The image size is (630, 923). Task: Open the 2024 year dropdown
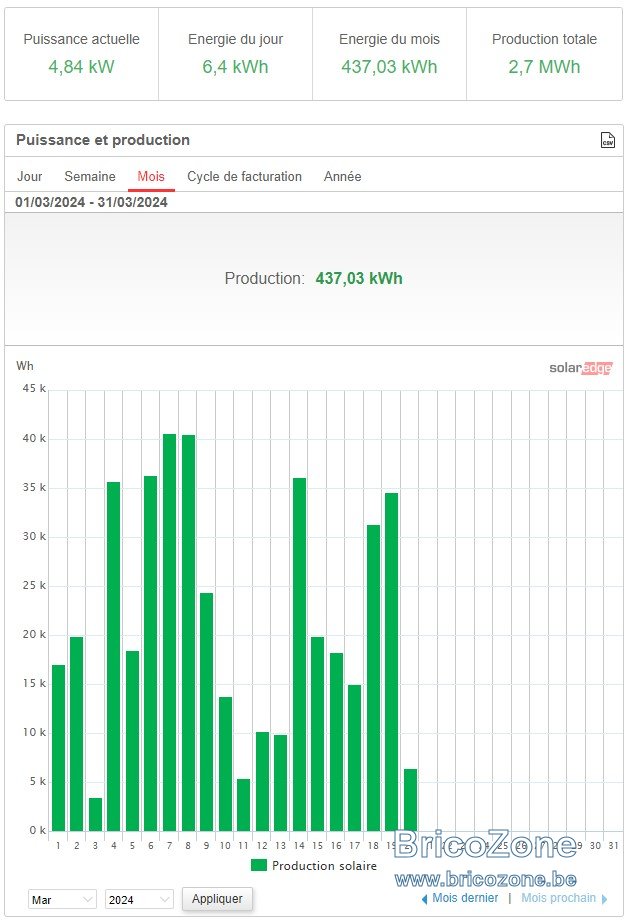point(139,899)
